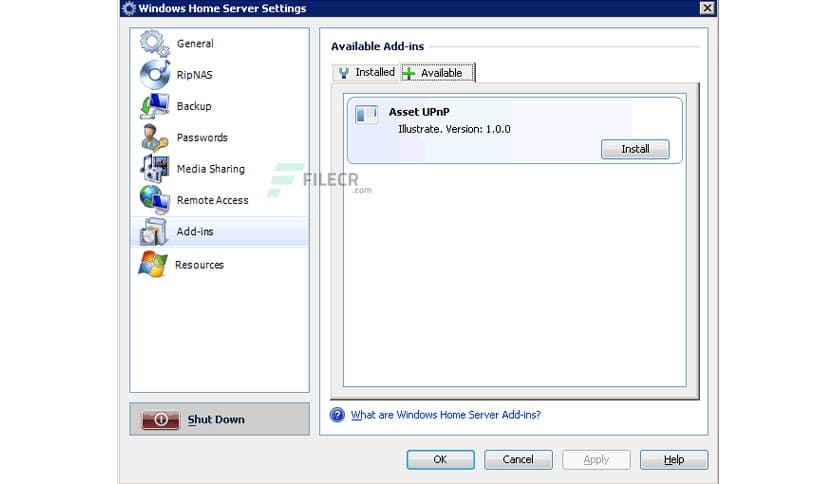Open the Remote Access label

[x=212, y=200]
